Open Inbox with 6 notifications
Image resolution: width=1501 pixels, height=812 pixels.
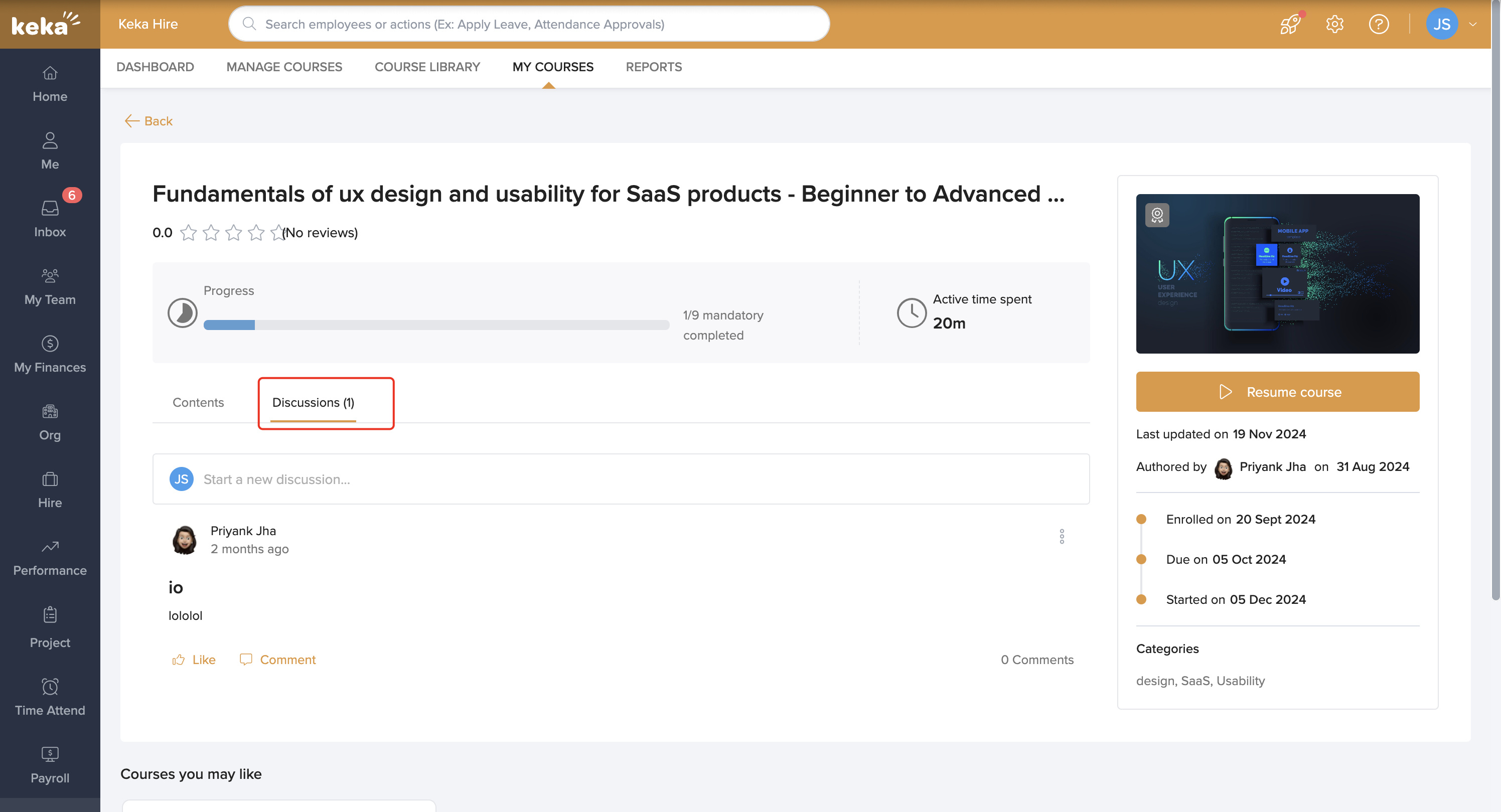tap(50, 219)
